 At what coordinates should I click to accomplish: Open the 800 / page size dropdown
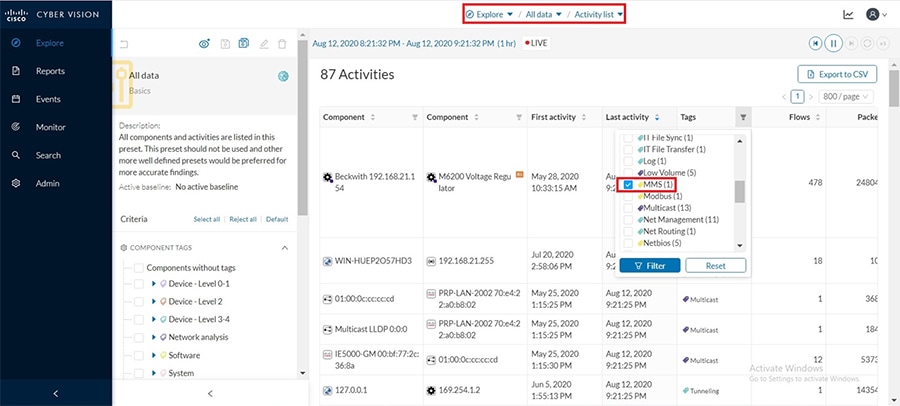pyautogui.click(x=846, y=96)
